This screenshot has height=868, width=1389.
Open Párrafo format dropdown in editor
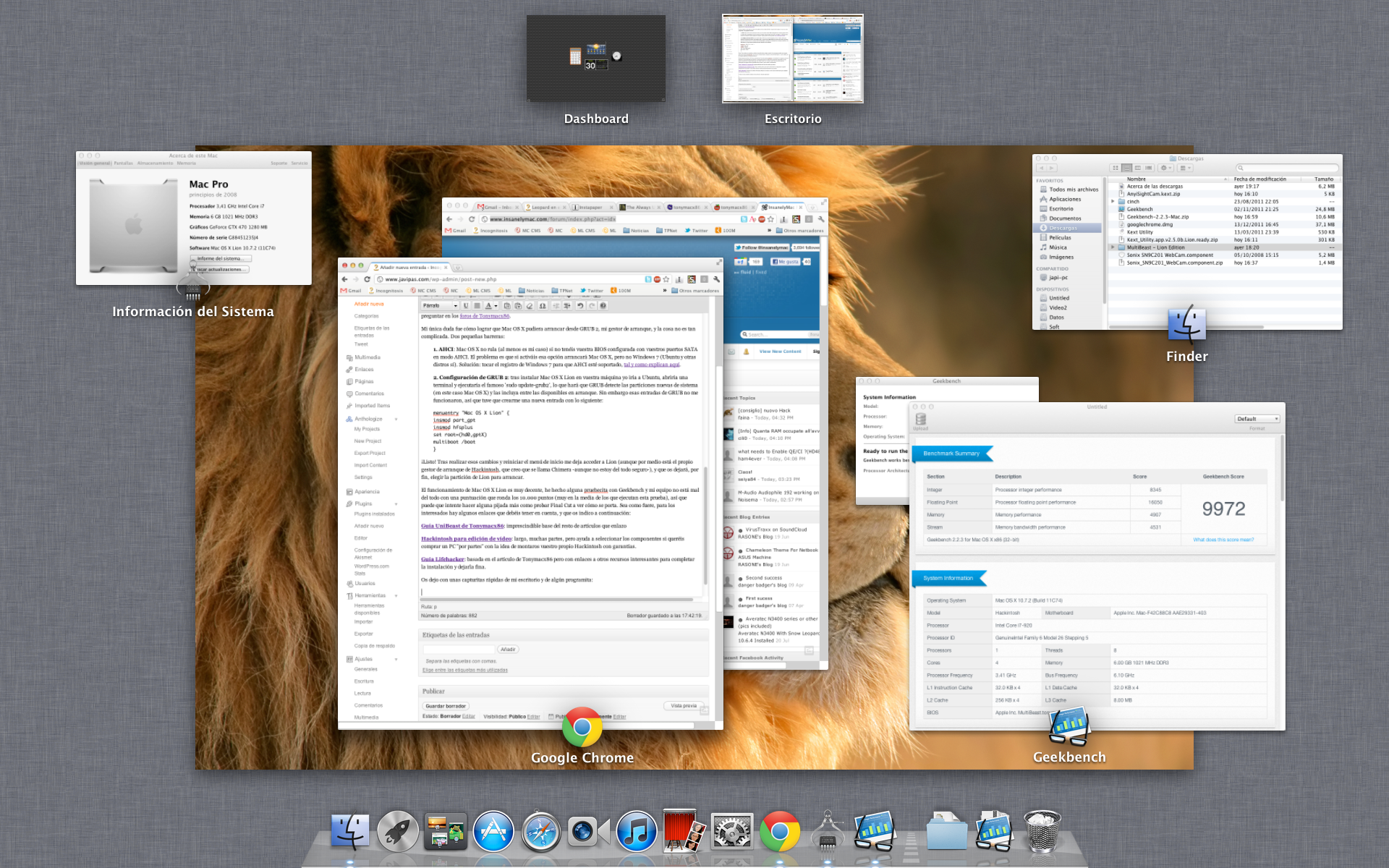pos(440,305)
